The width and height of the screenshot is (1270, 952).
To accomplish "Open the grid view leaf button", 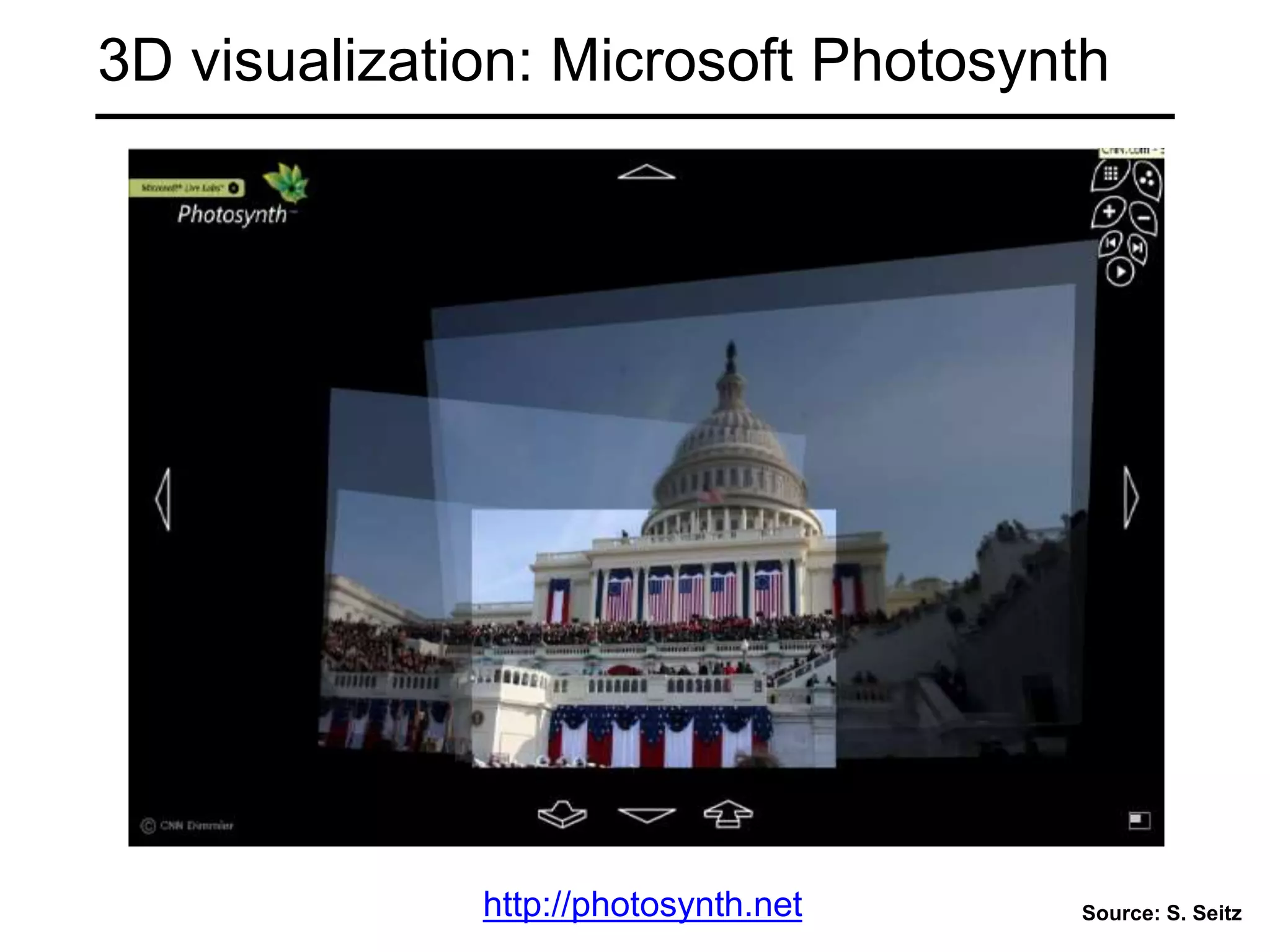I will click(x=1109, y=175).
